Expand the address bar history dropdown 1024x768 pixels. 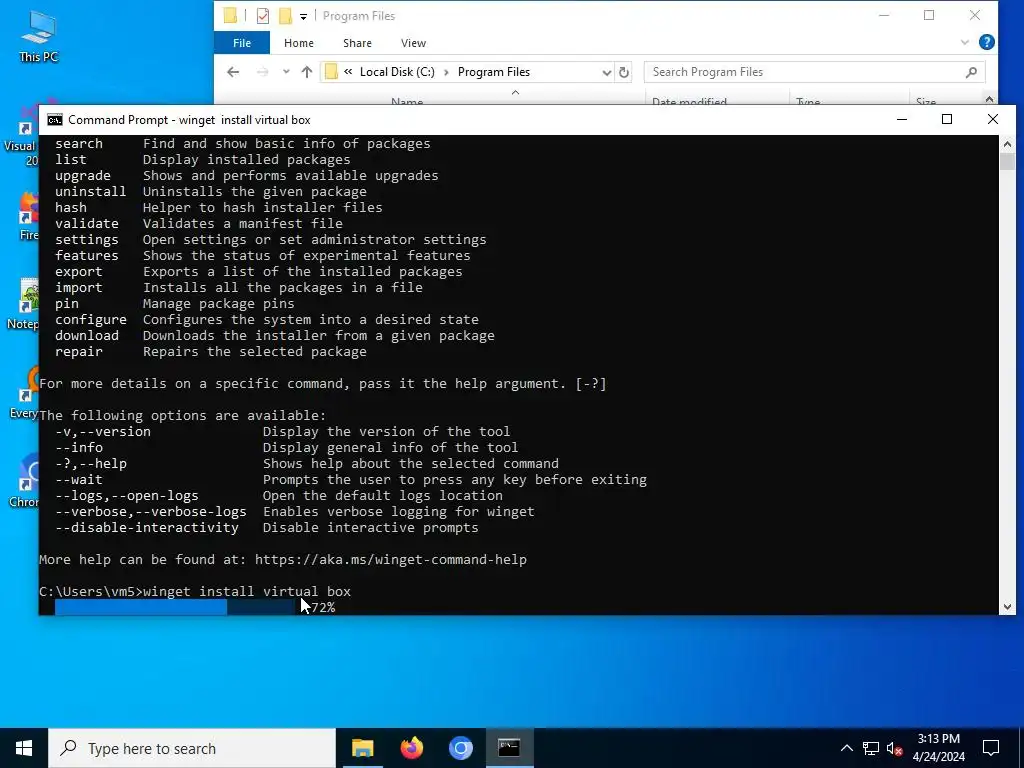[x=607, y=72]
